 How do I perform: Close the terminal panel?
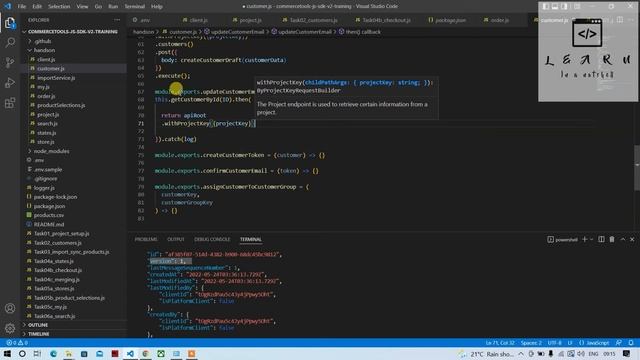[632, 239]
